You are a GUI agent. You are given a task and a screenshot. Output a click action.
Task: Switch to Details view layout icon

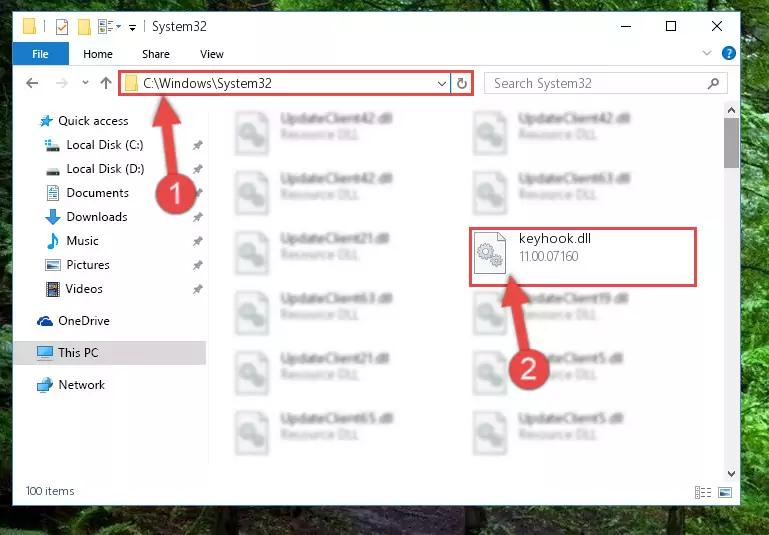click(703, 492)
